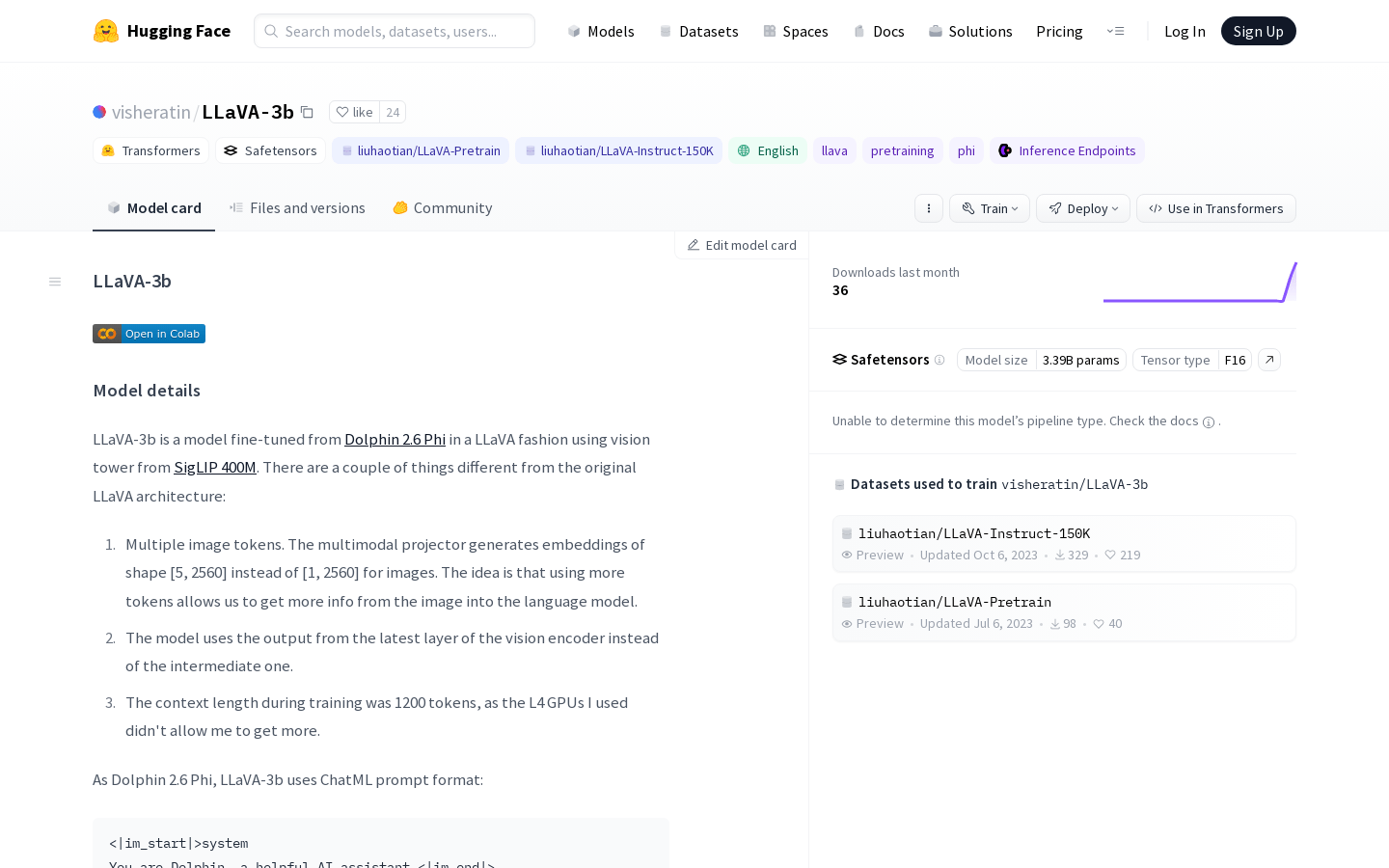Switch to the Community tab

coord(443,208)
